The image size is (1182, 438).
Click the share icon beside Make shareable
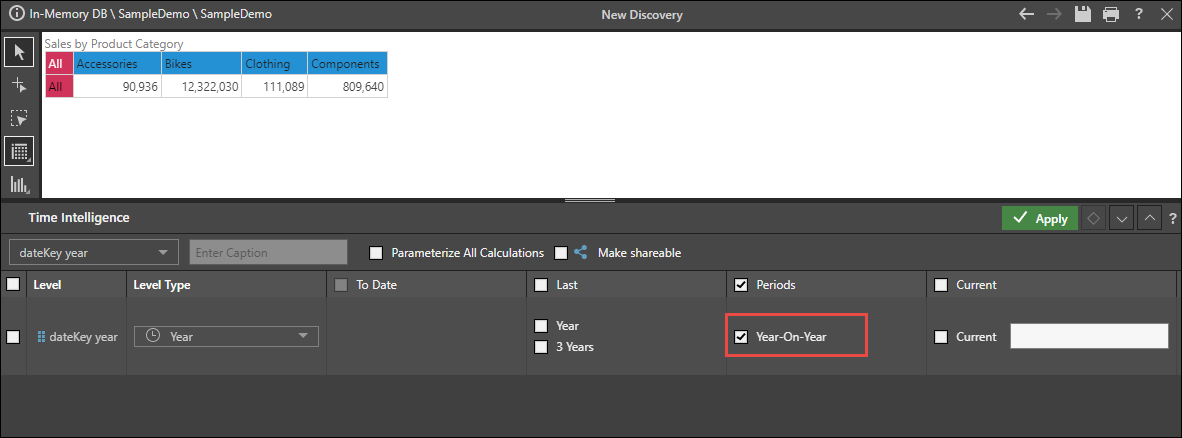[x=581, y=253]
